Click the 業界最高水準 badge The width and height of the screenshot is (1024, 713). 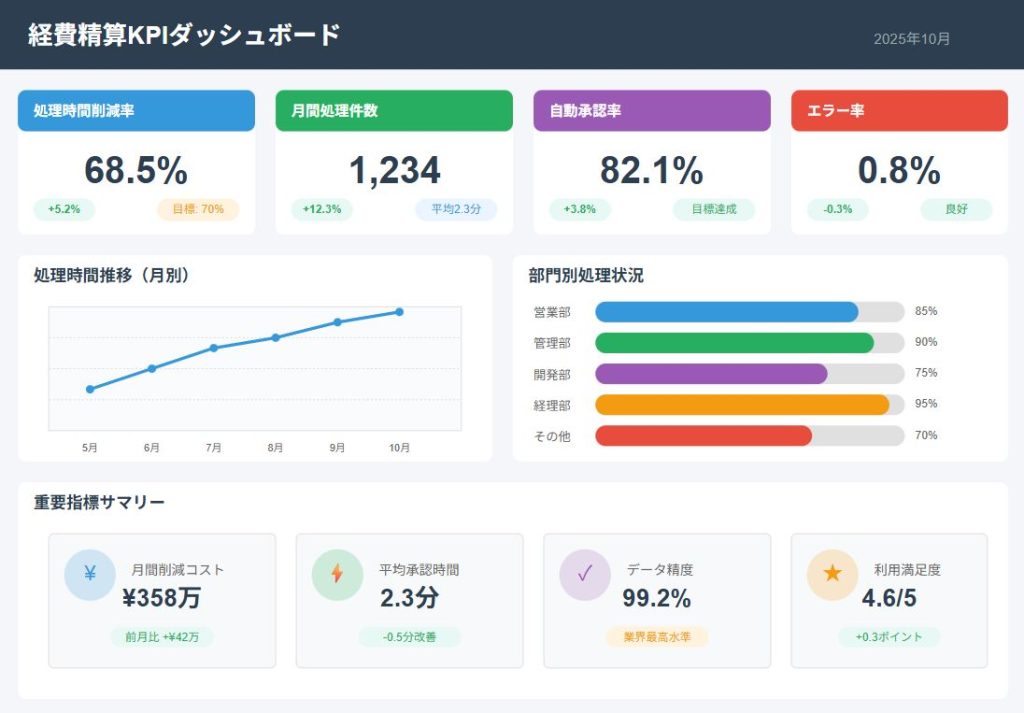(656, 637)
